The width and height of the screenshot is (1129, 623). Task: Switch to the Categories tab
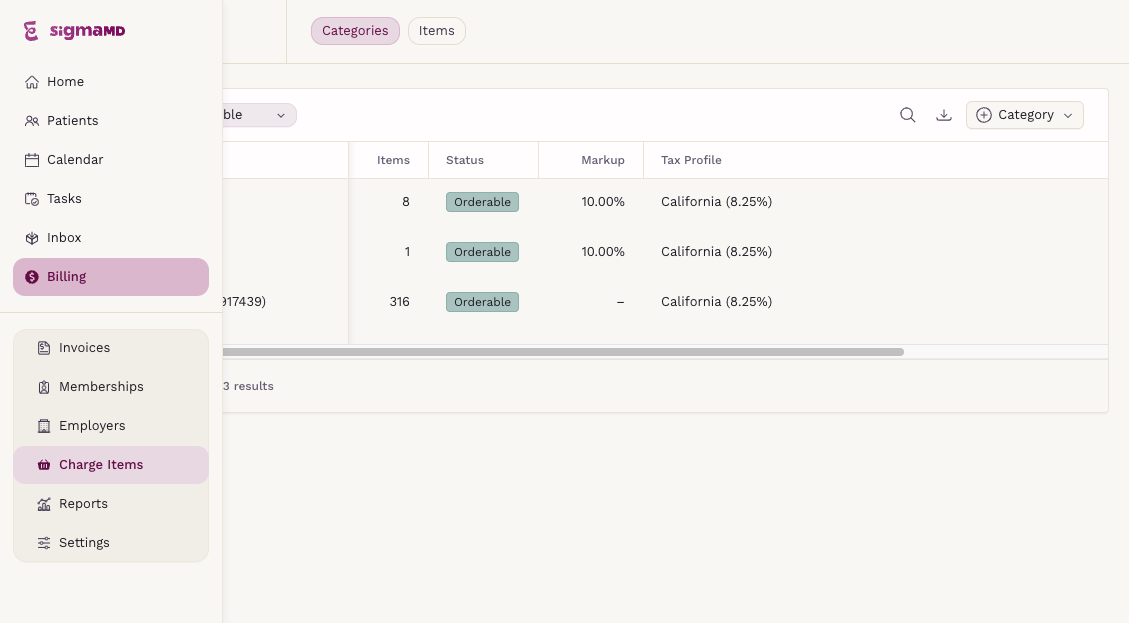click(355, 31)
